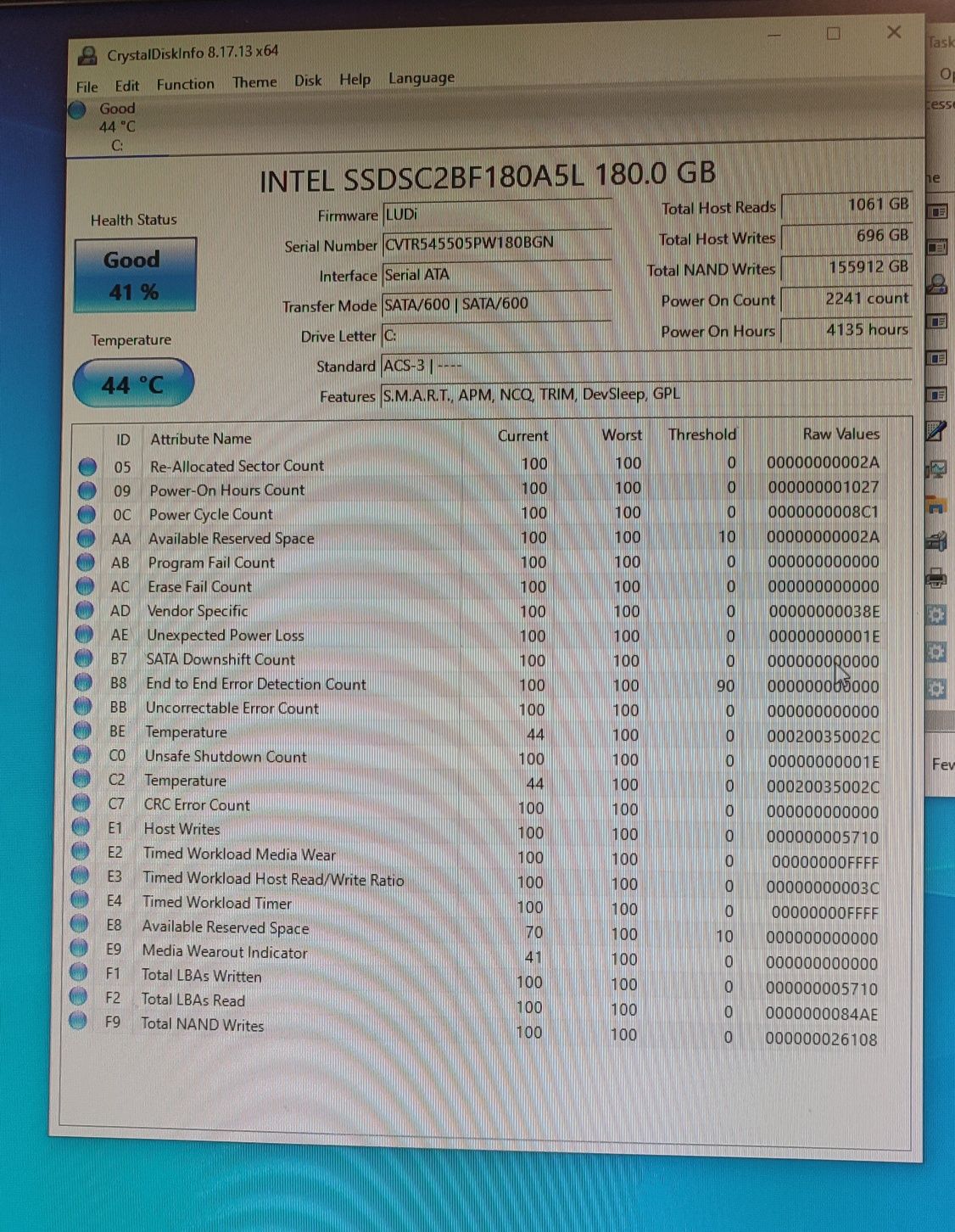Click status circle for Timed Workload Media Wear
The width and height of the screenshot is (955, 1232).
pos(81,851)
